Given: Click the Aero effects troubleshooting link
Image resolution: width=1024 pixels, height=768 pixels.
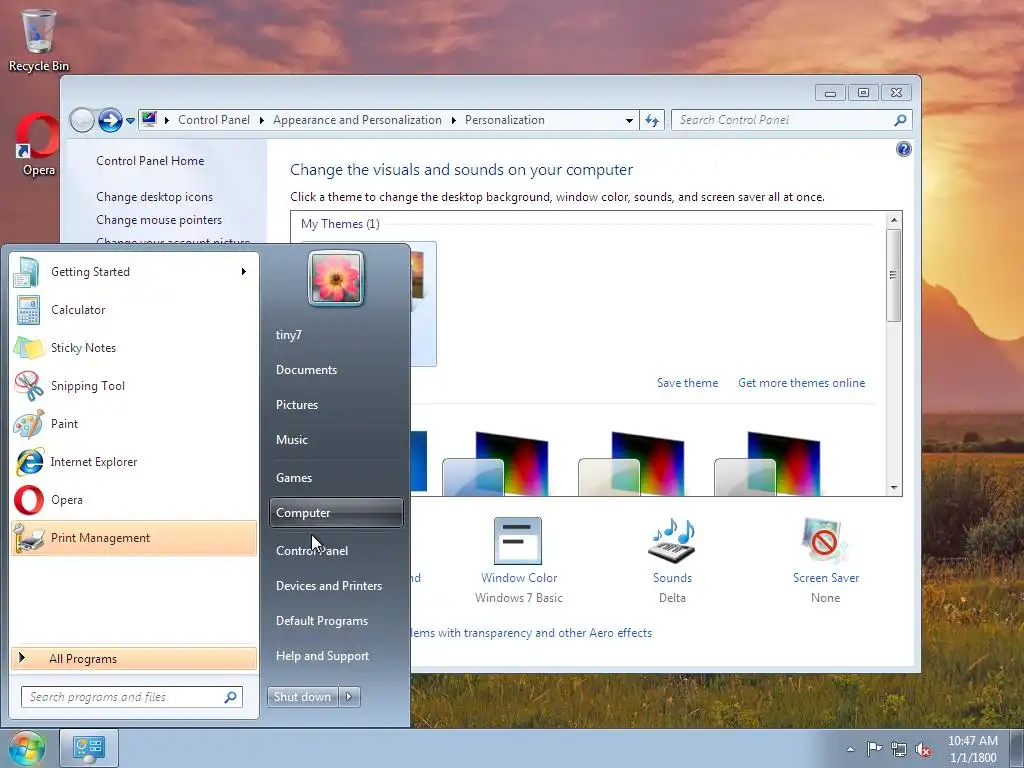Looking at the screenshot, I should pyautogui.click(x=531, y=633).
